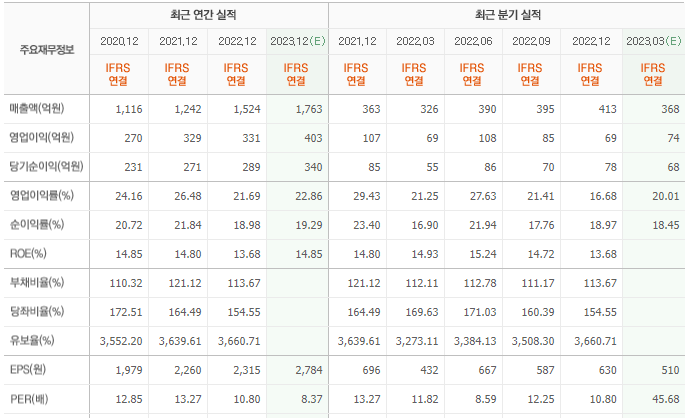This screenshot has width=688, height=418.
Task: Click operating margin value 29.43
Action: [x=367, y=196]
